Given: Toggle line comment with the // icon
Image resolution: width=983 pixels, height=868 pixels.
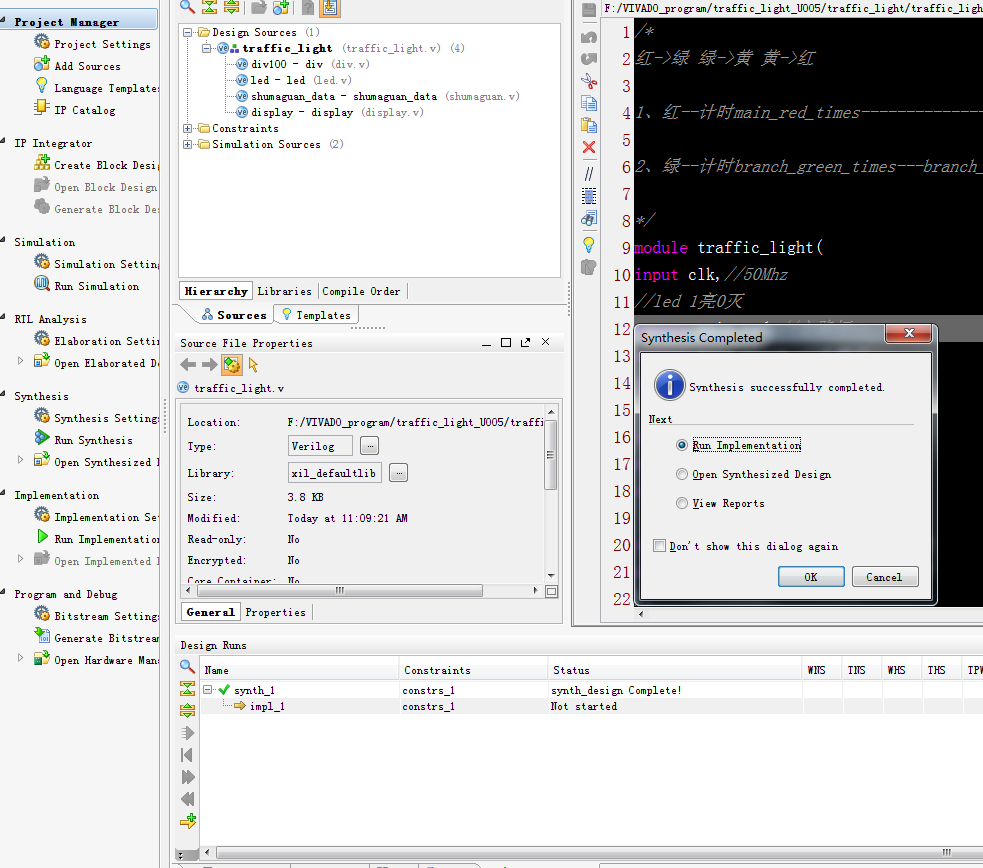Looking at the screenshot, I should click(x=589, y=173).
